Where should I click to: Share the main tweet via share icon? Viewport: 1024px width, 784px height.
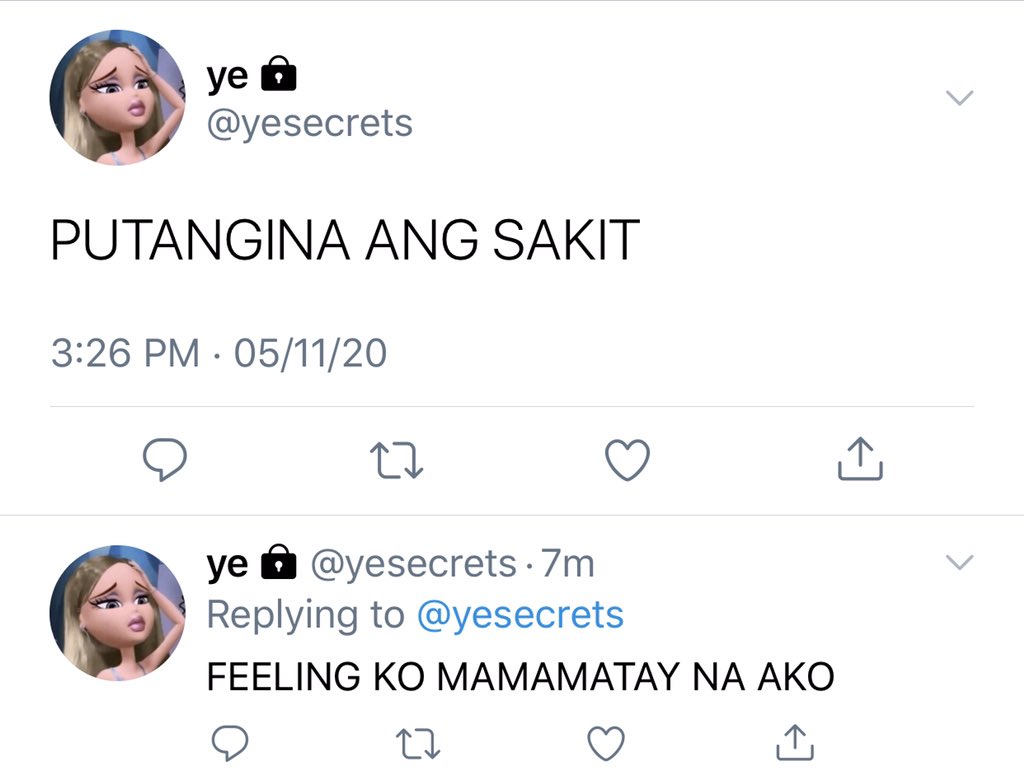(860, 459)
